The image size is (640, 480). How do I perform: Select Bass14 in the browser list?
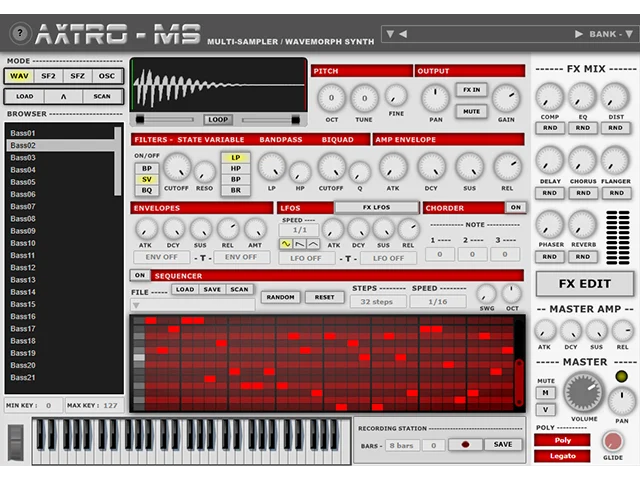point(60,292)
